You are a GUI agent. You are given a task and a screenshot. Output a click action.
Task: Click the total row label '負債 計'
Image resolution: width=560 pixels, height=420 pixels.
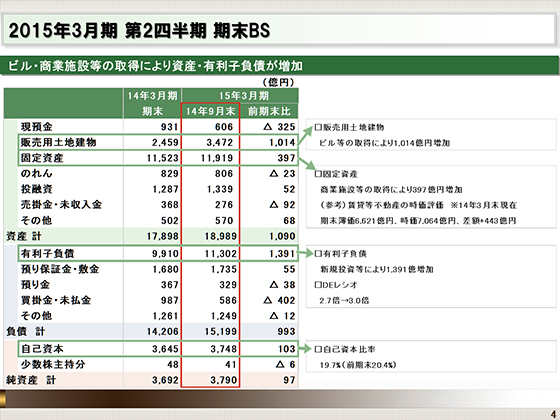pyautogui.click(x=25, y=331)
